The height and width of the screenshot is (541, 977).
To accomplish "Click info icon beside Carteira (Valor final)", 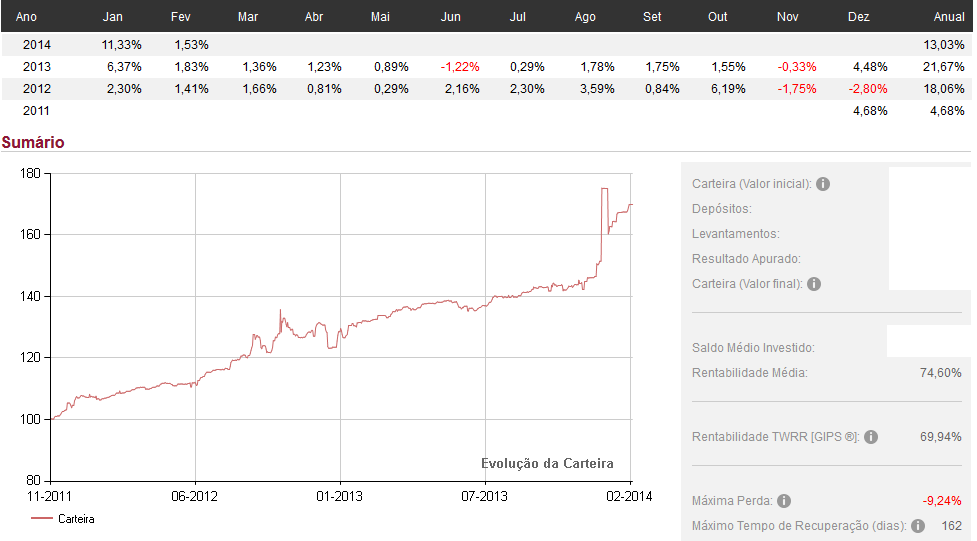I will [814, 284].
